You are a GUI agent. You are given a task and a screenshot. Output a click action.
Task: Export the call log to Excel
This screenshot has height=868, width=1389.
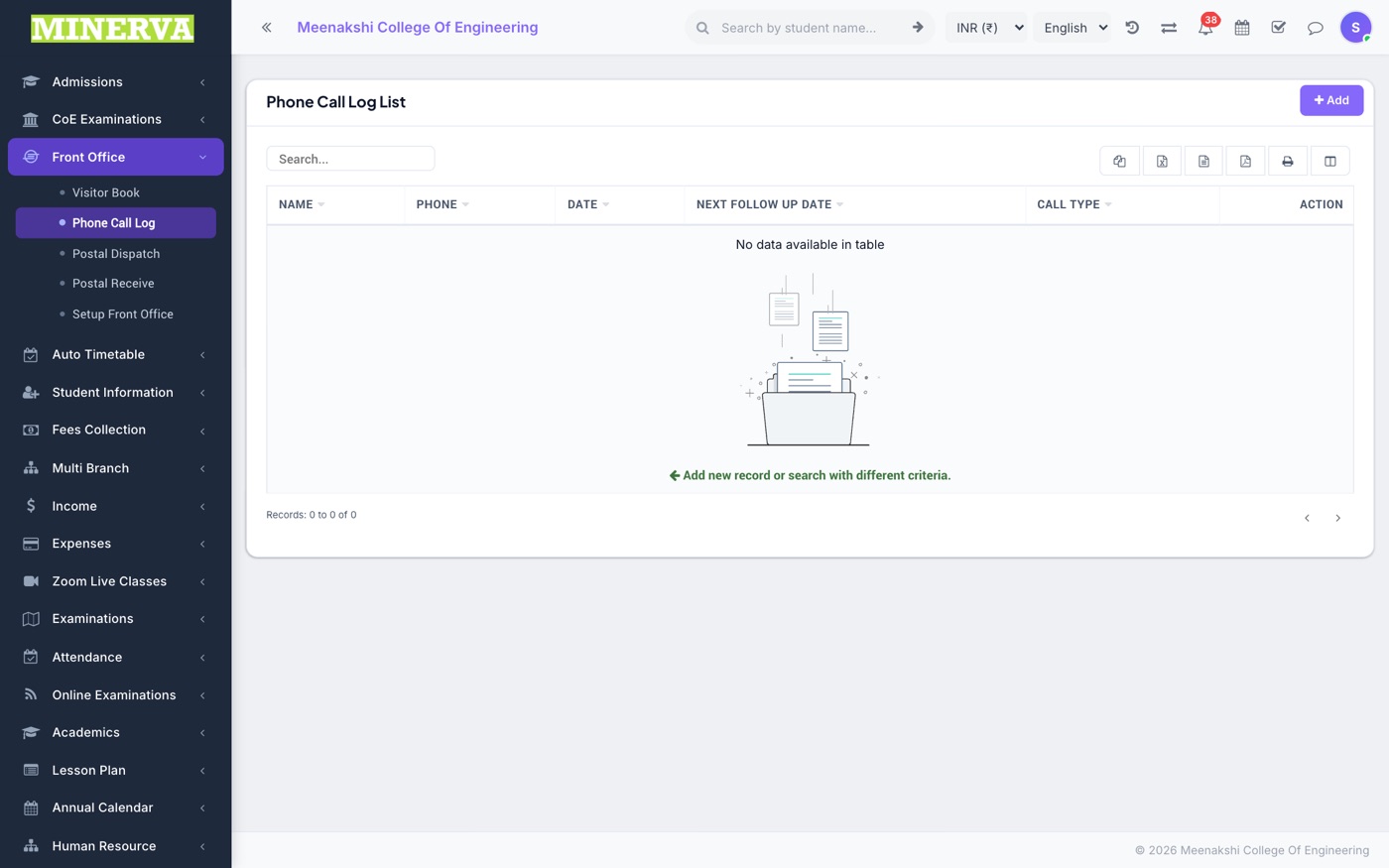(x=1162, y=161)
